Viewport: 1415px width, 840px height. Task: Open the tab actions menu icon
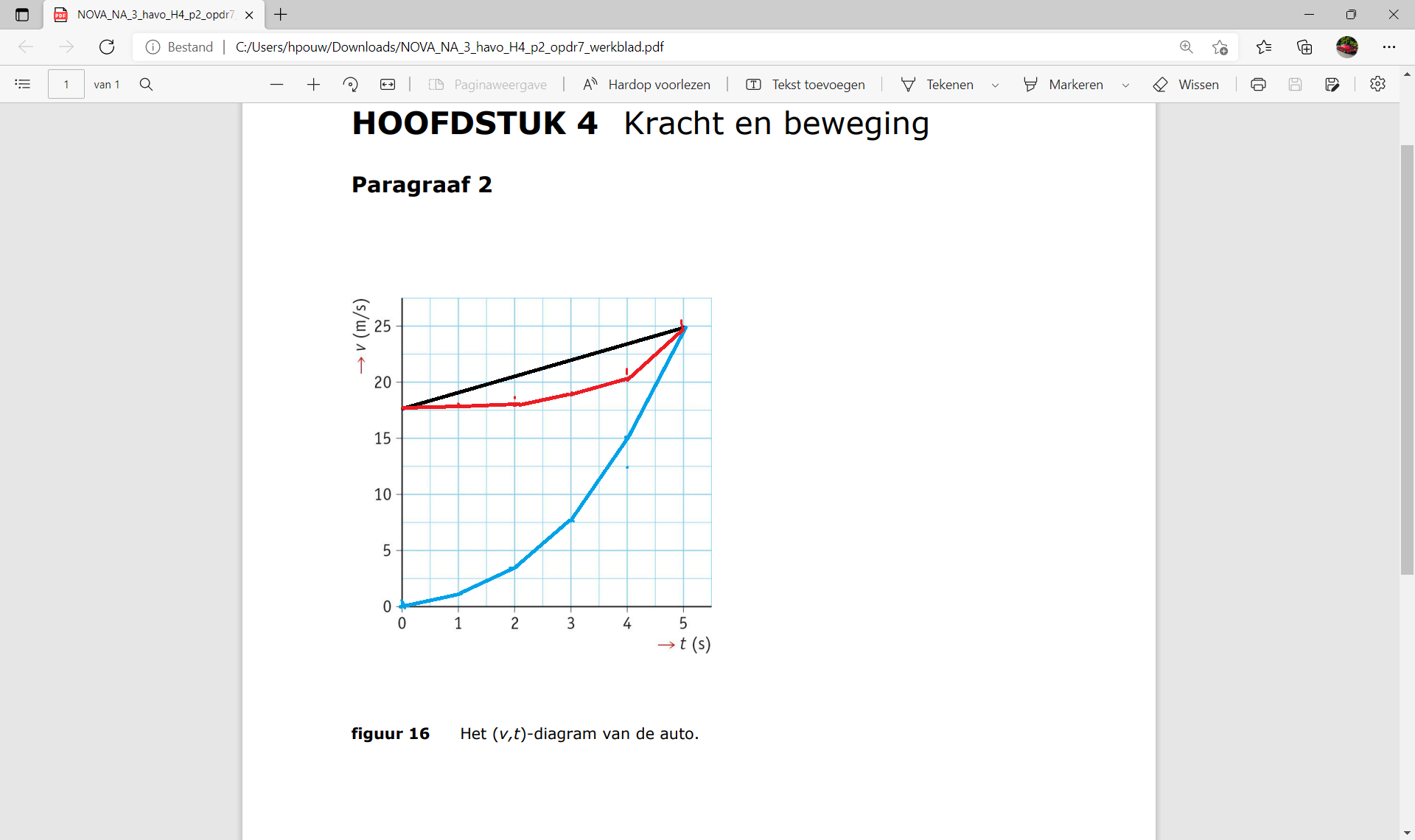pyautogui.click(x=22, y=15)
